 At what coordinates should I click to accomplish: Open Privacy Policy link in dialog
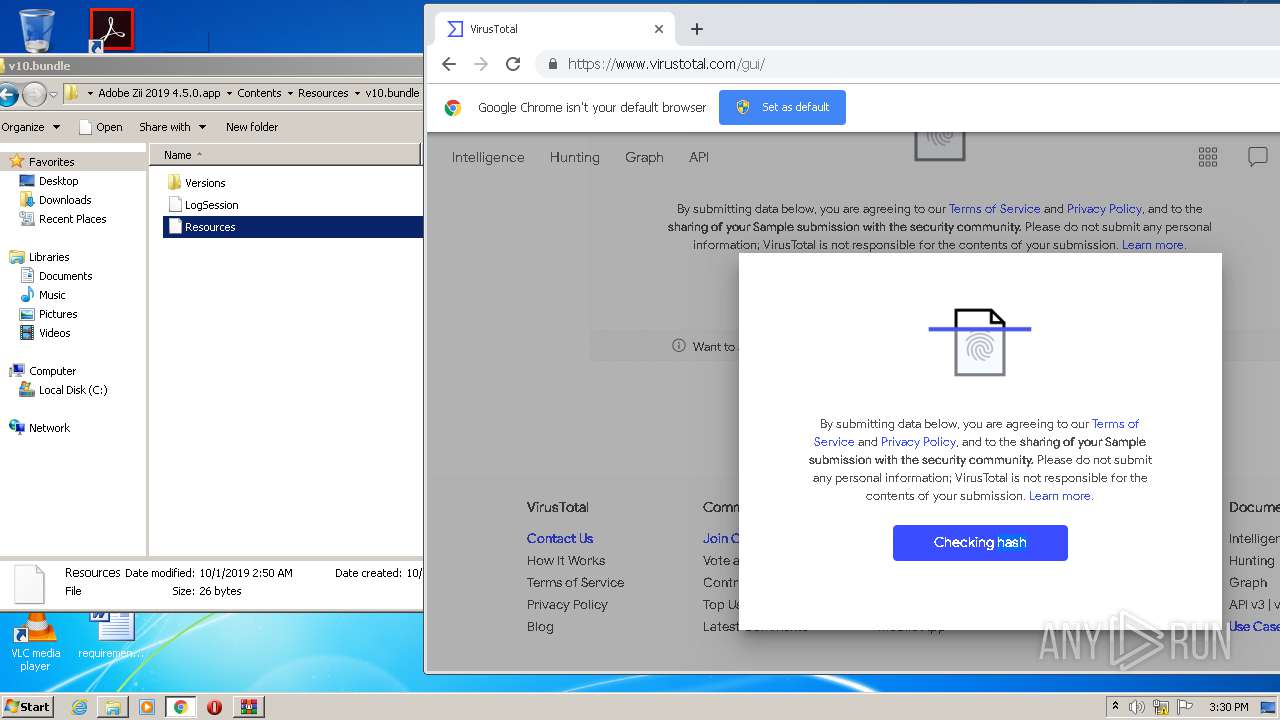pos(918,442)
